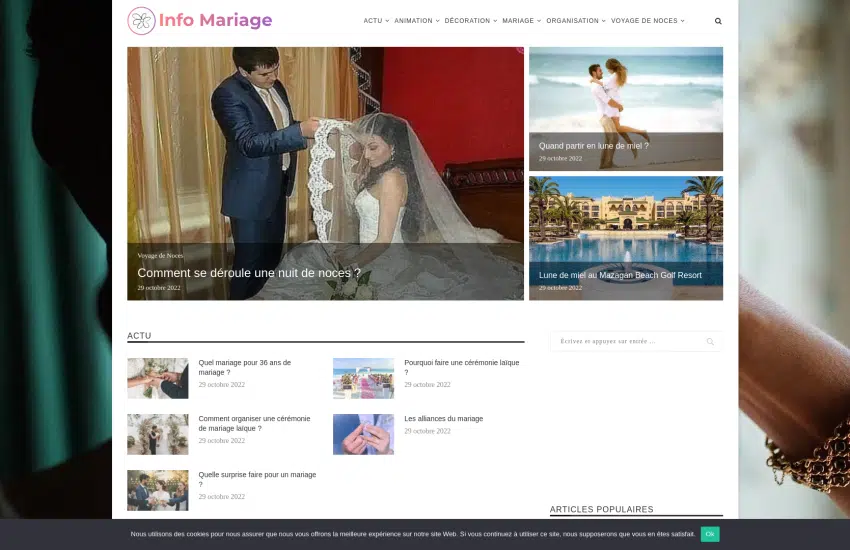
Task: Click thumbnail of cérémonie laïque beach article
Action: coord(363,379)
